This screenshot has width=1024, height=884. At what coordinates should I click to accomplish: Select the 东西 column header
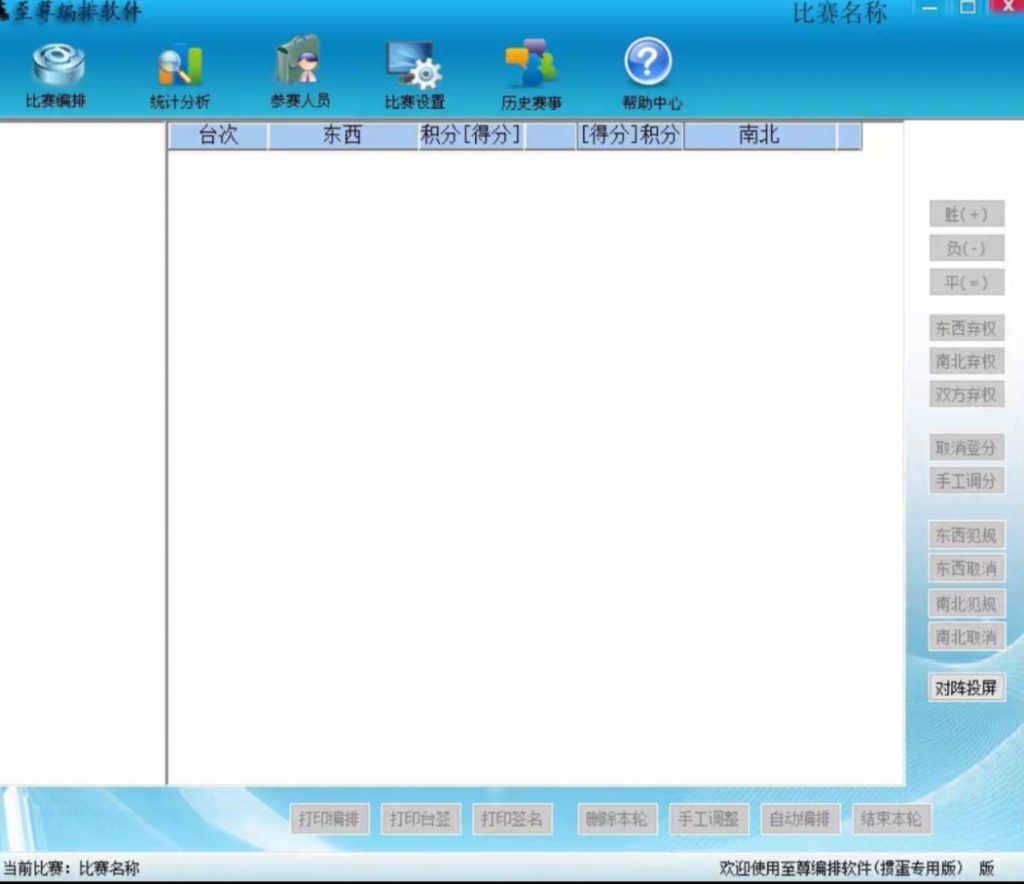coord(342,136)
